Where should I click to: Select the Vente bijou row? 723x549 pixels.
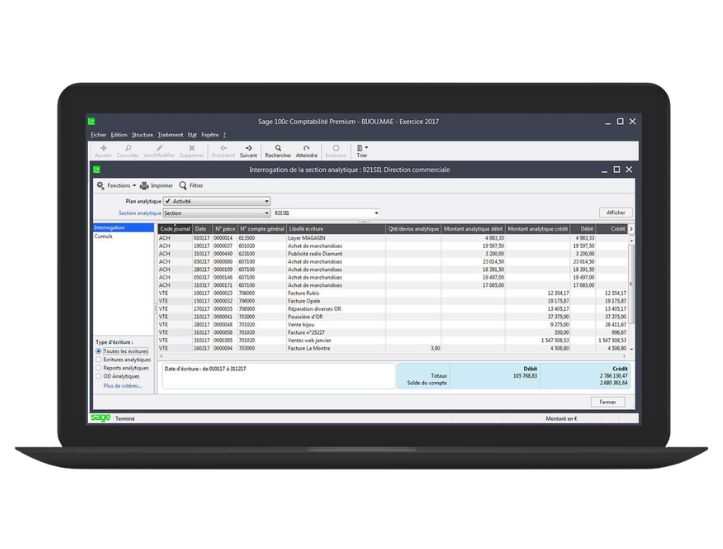tap(393, 325)
